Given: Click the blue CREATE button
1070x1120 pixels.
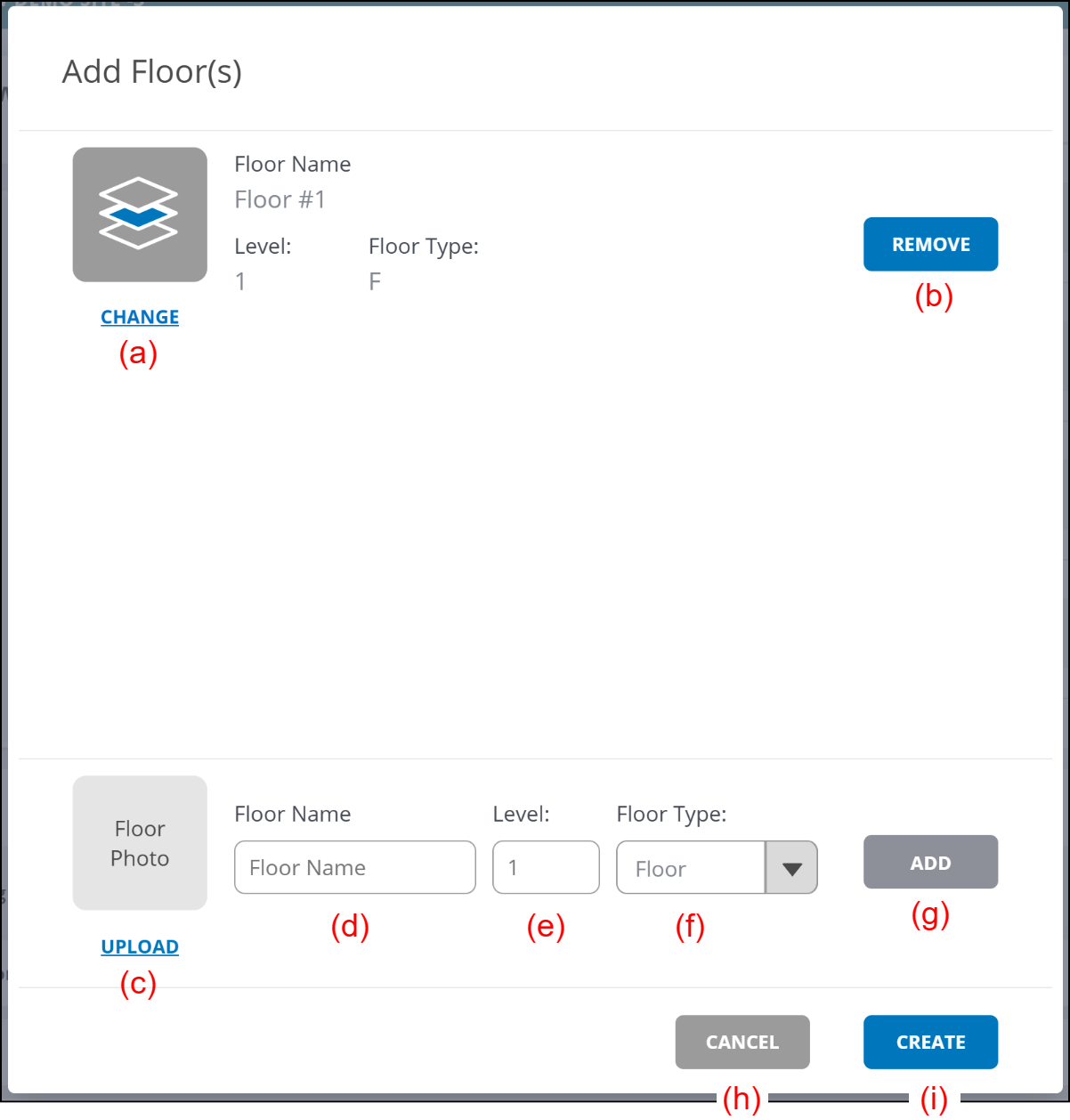Looking at the screenshot, I should point(930,1042).
